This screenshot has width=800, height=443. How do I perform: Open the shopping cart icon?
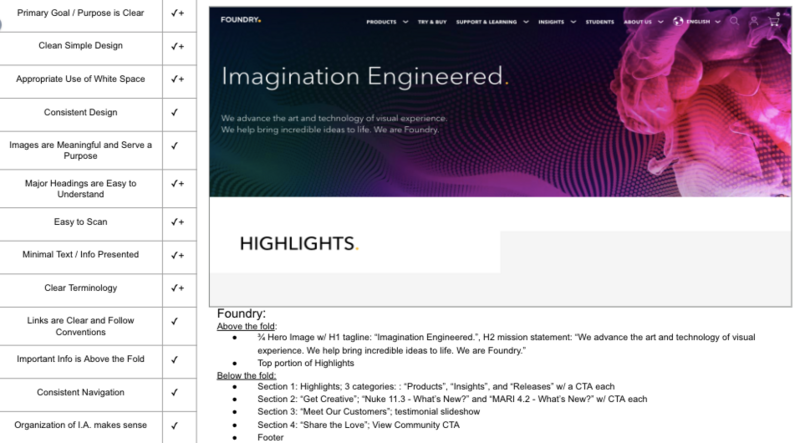tap(774, 20)
